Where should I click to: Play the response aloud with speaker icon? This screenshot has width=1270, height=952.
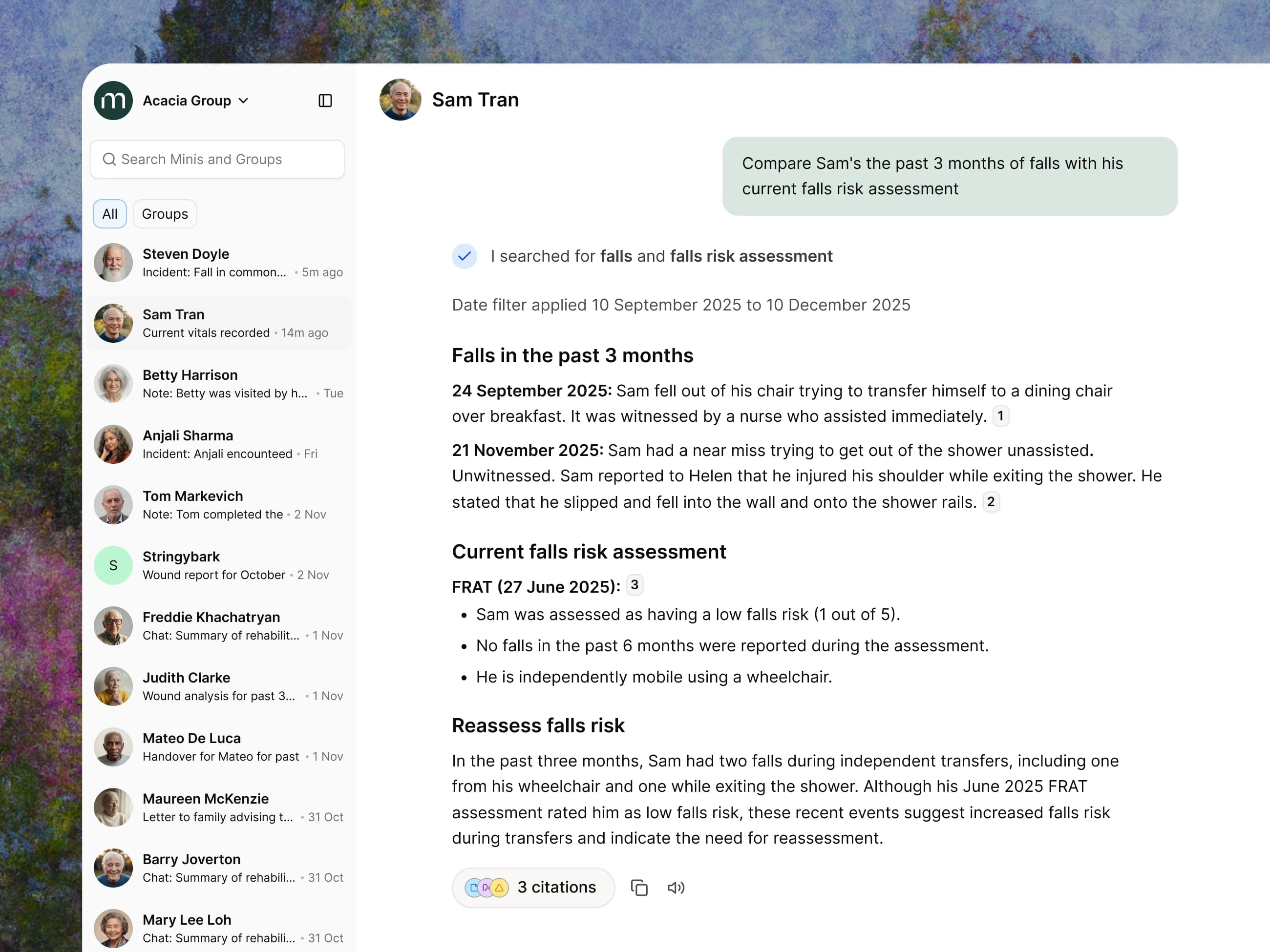(676, 888)
